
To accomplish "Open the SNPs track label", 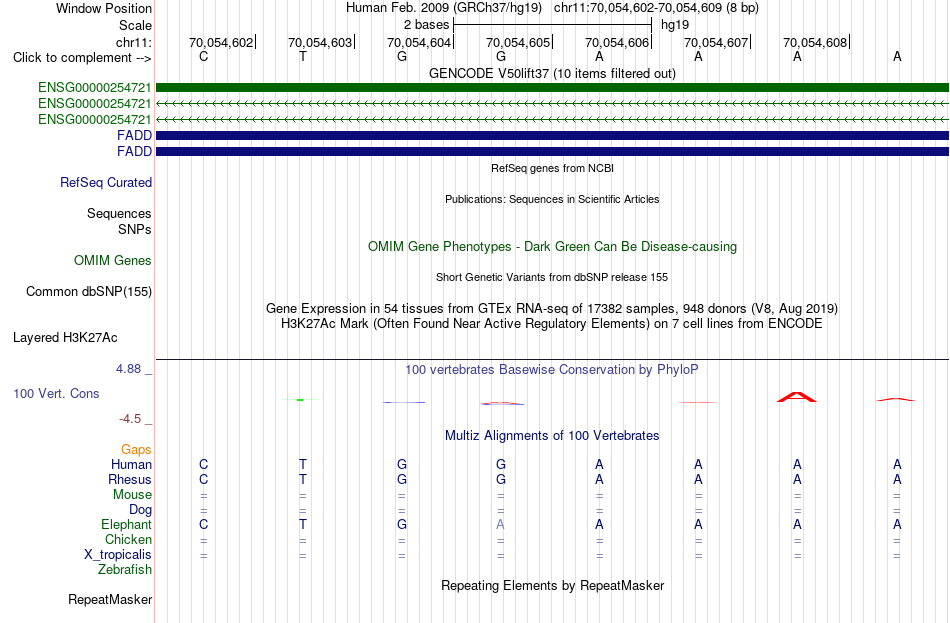I will coord(135,229).
